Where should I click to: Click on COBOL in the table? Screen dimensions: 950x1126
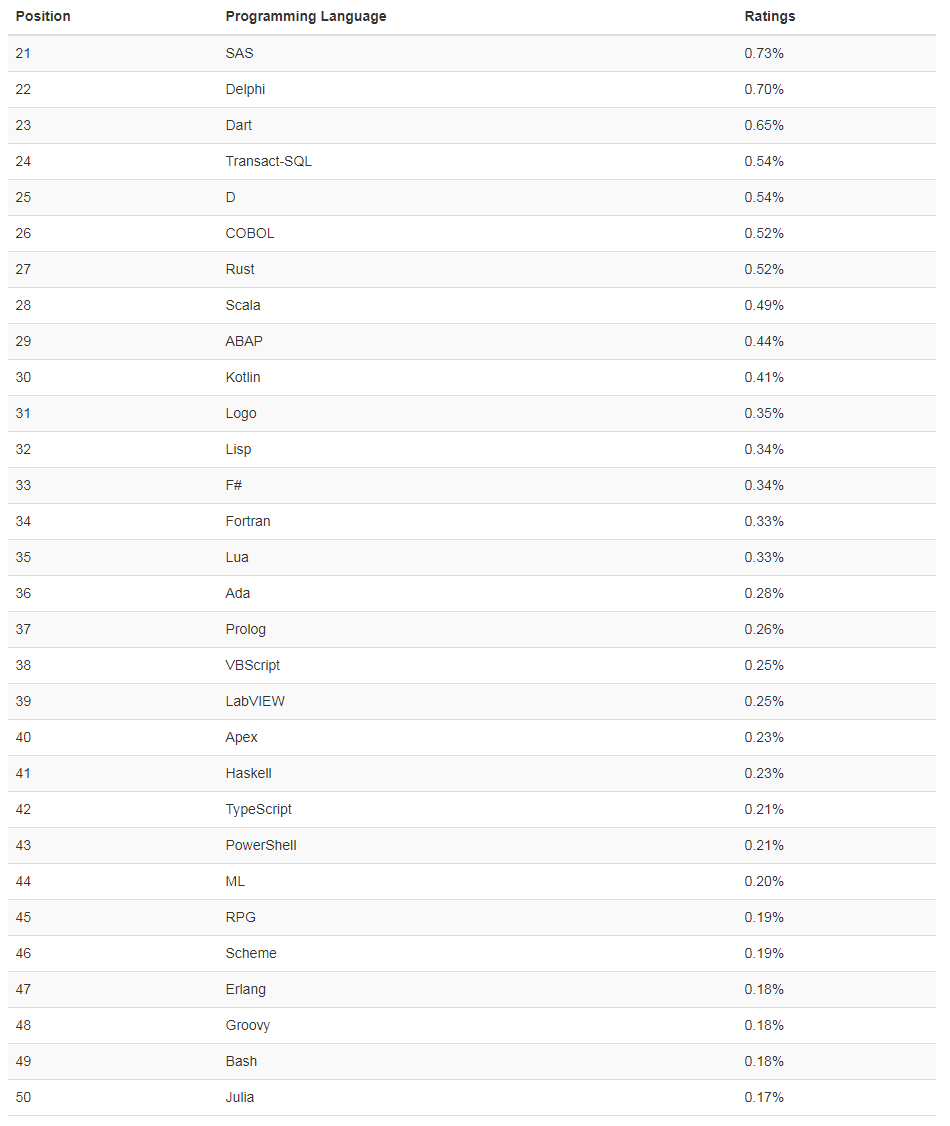[x=249, y=233]
